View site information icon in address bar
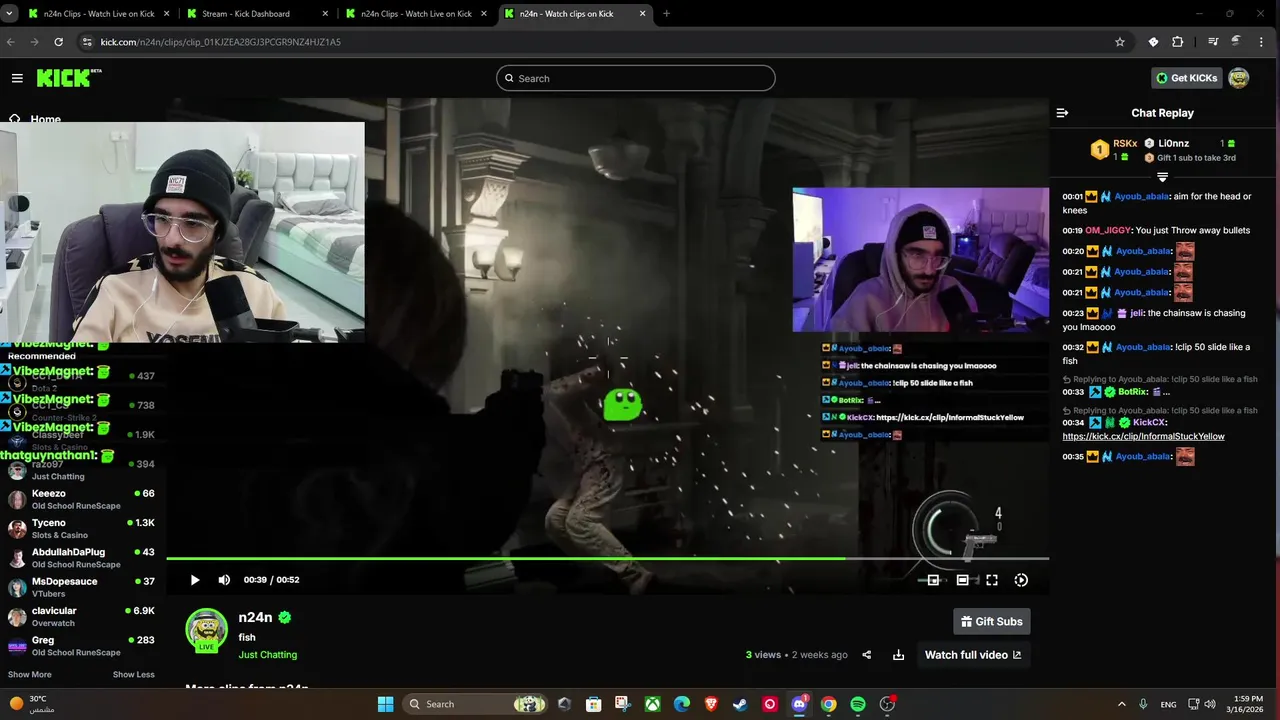Image resolution: width=1280 pixels, height=720 pixels. [87, 42]
